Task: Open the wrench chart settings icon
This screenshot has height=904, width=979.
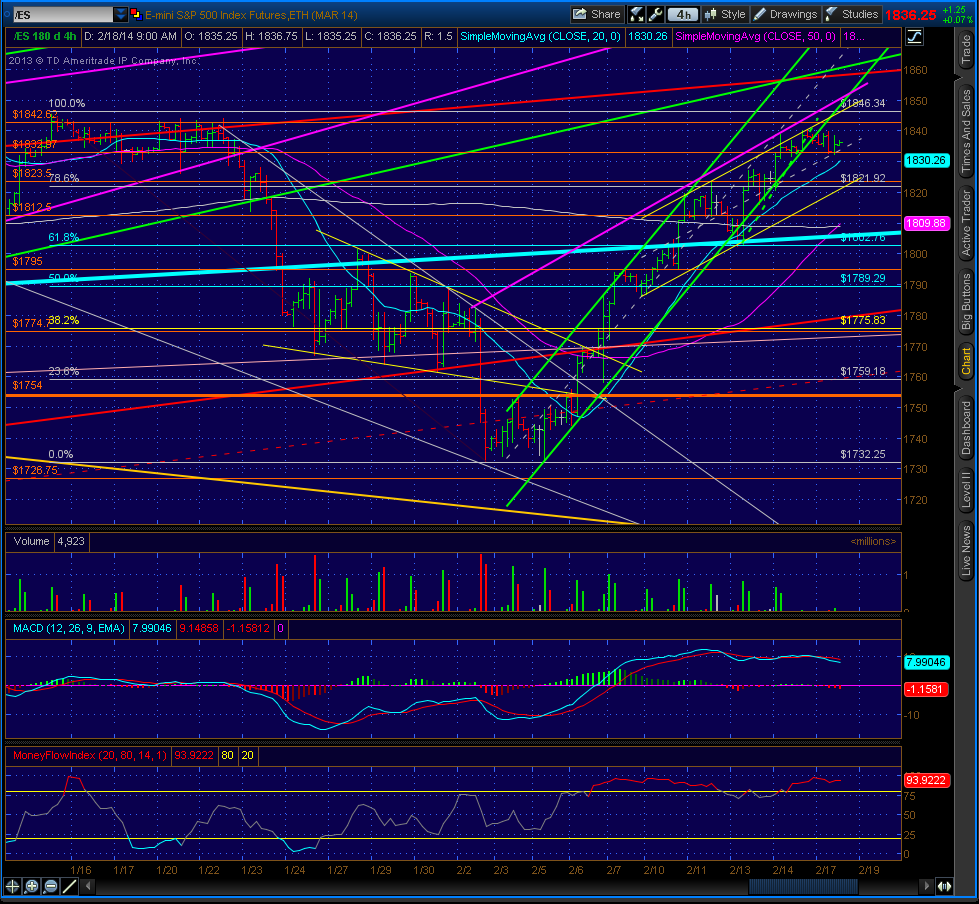Action: click(656, 14)
